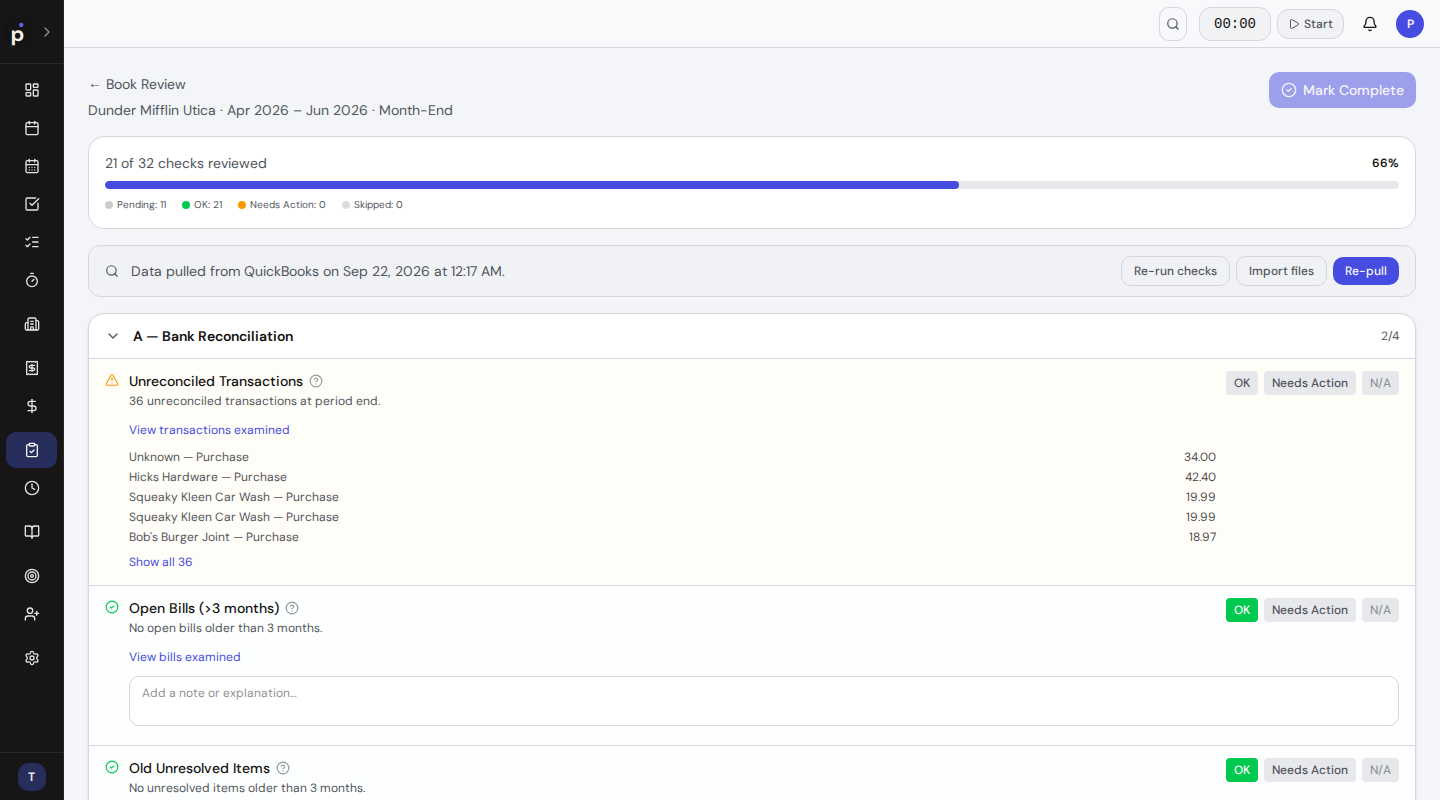Set Open Bills check to Needs Action
The width and height of the screenshot is (1440, 800).
point(1310,610)
